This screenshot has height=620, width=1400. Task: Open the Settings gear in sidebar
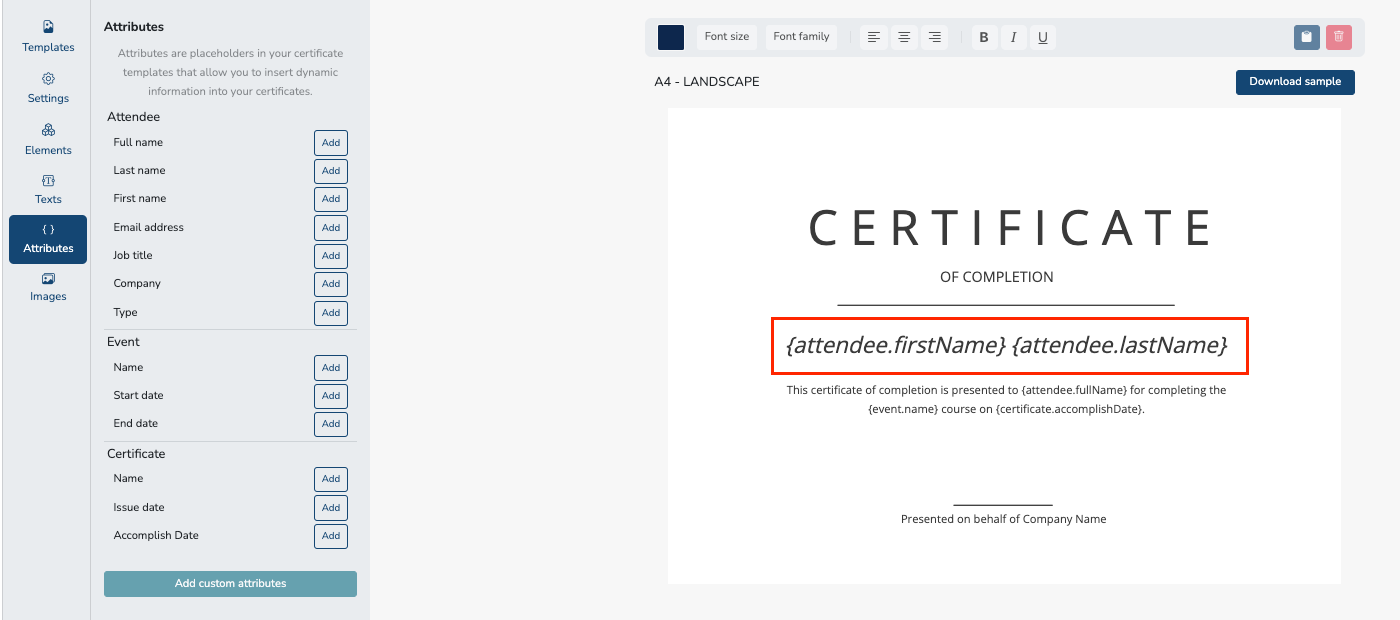pos(48,87)
